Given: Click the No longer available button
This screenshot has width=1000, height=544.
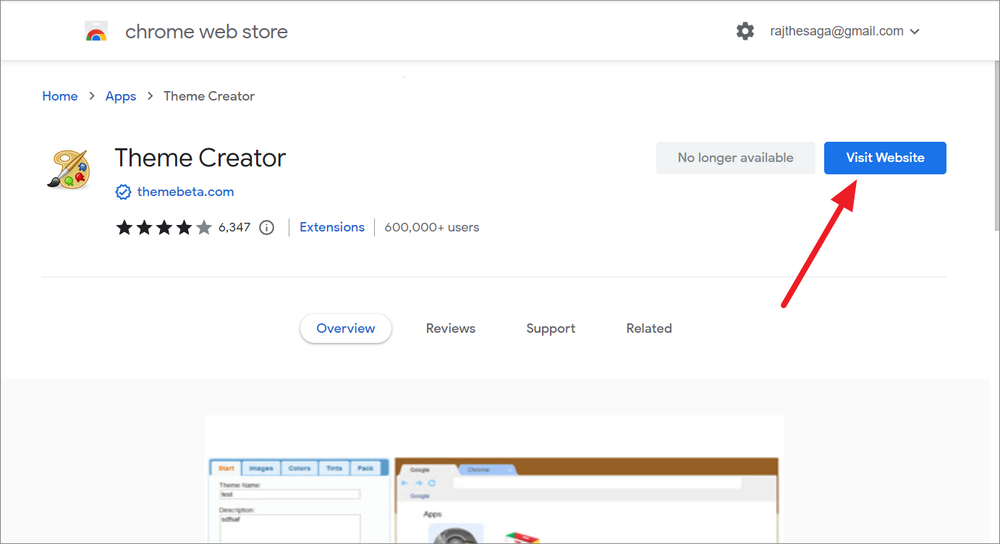Looking at the screenshot, I should pyautogui.click(x=735, y=158).
